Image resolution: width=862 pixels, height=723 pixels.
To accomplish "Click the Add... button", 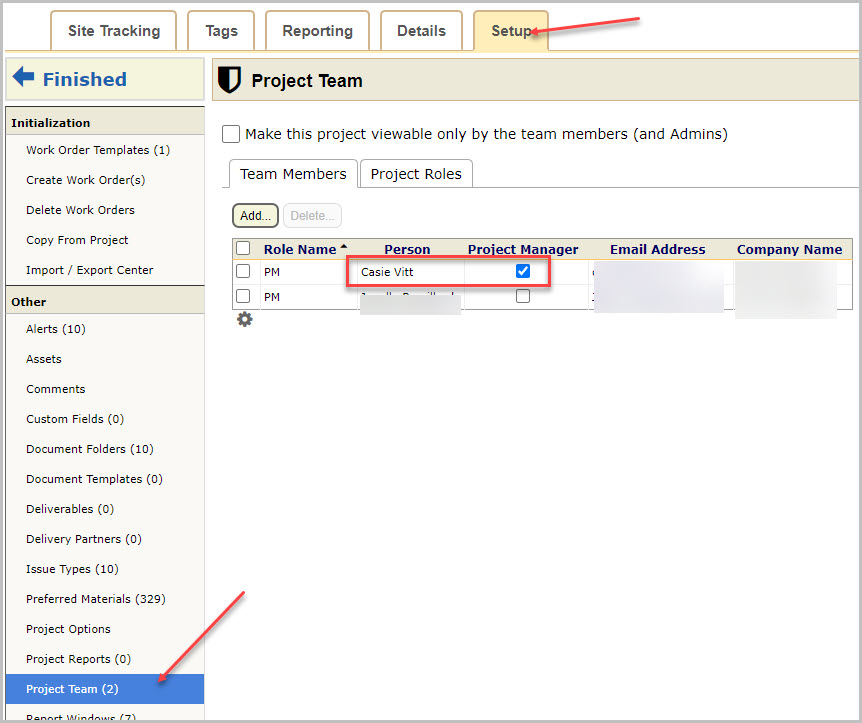I will 256,216.
